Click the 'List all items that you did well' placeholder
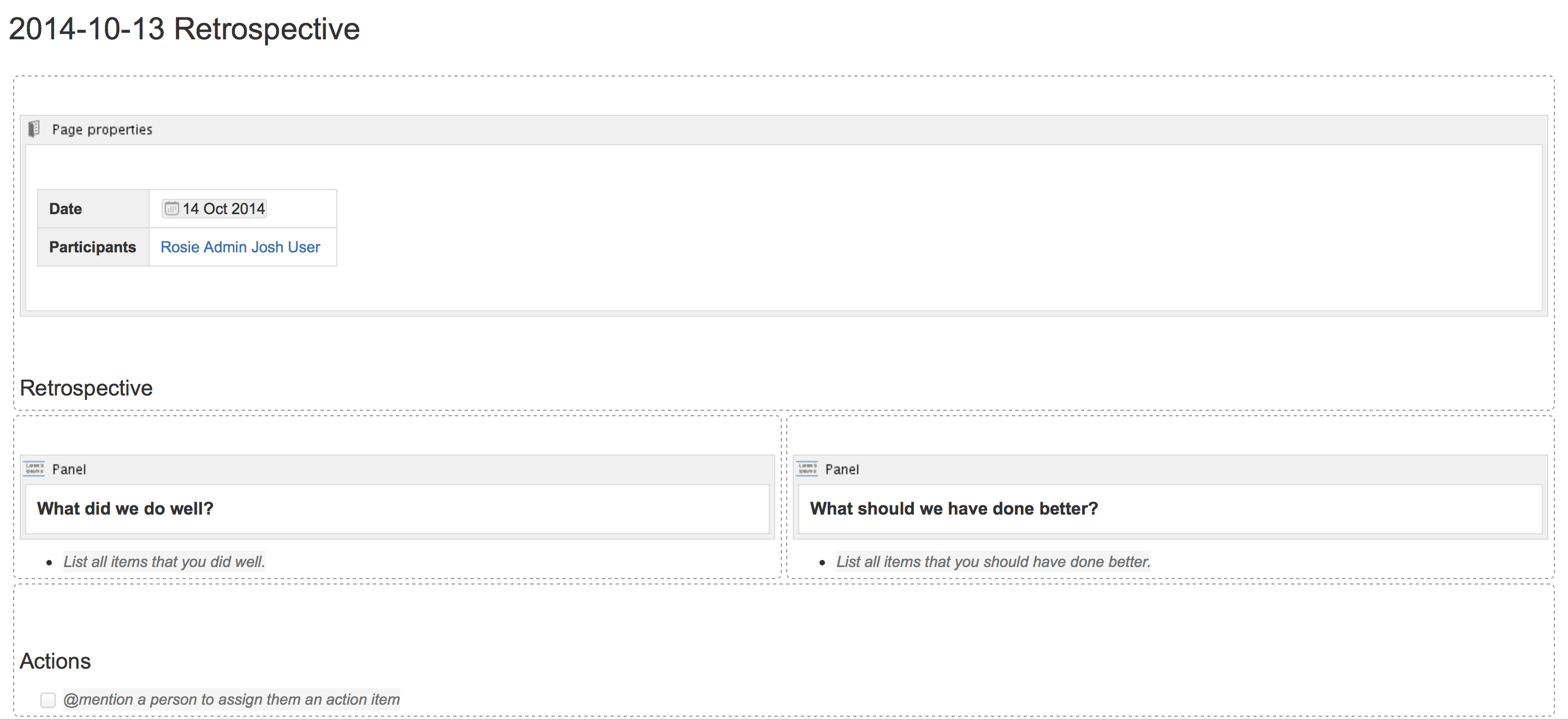Screen dimensions: 1568x720 pos(164,562)
